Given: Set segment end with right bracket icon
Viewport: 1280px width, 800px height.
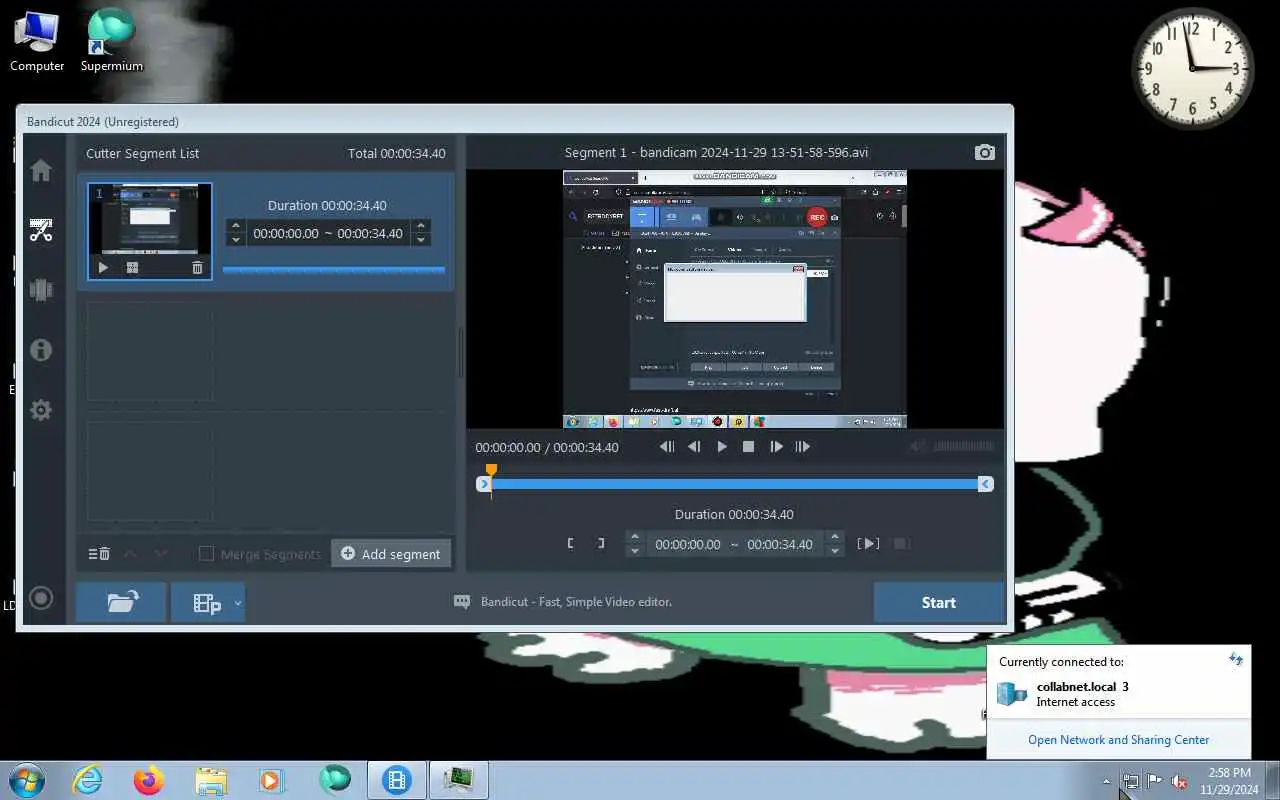Looking at the screenshot, I should [x=601, y=543].
